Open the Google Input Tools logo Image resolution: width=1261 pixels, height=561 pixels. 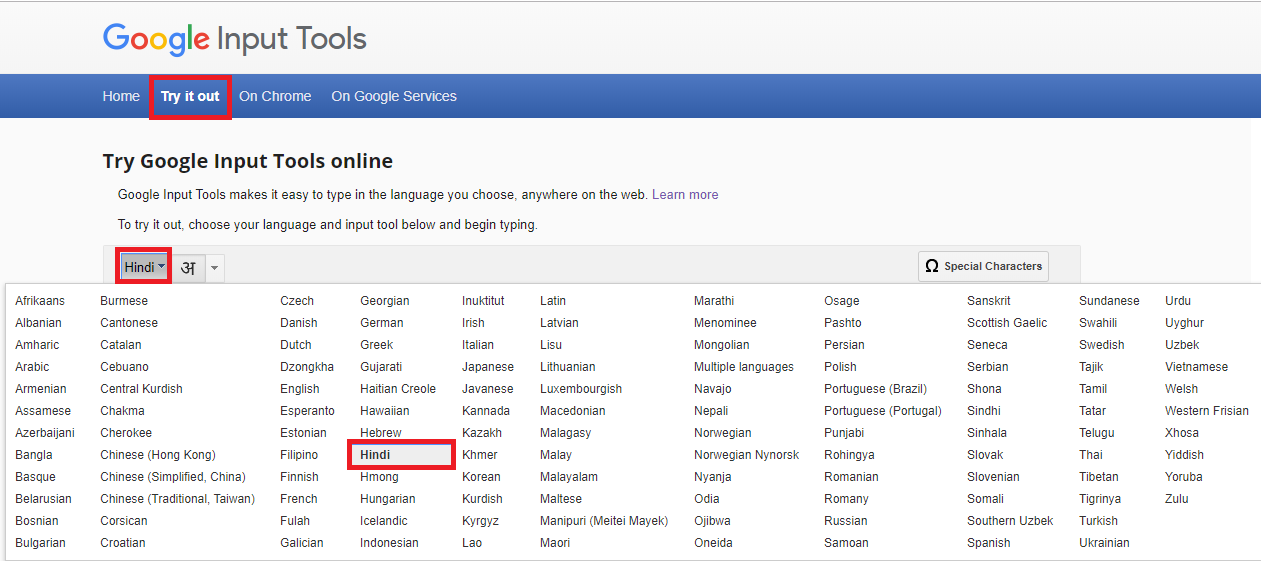(x=235, y=39)
